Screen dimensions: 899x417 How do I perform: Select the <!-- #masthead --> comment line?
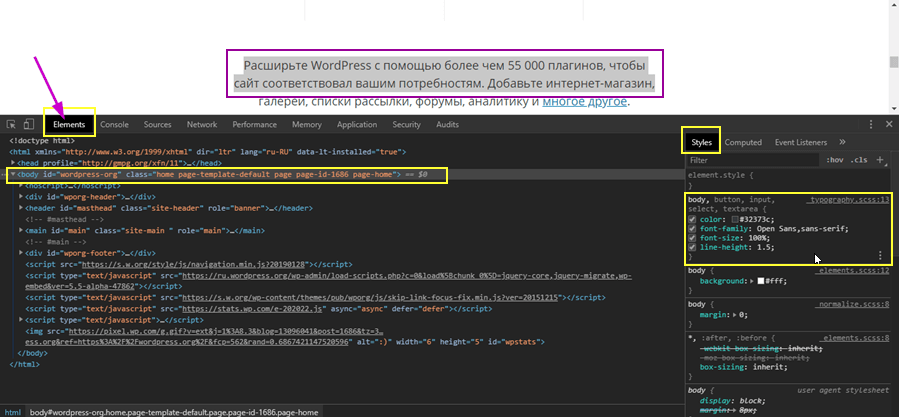pos(64,219)
